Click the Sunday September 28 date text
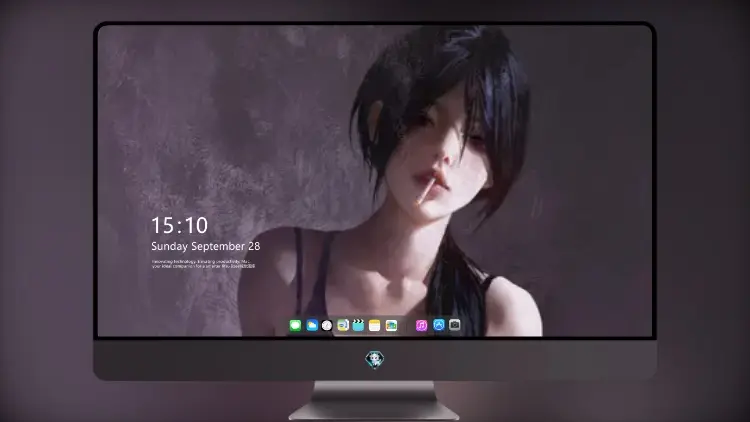This screenshot has width=750, height=422. pyautogui.click(x=206, y=246)
